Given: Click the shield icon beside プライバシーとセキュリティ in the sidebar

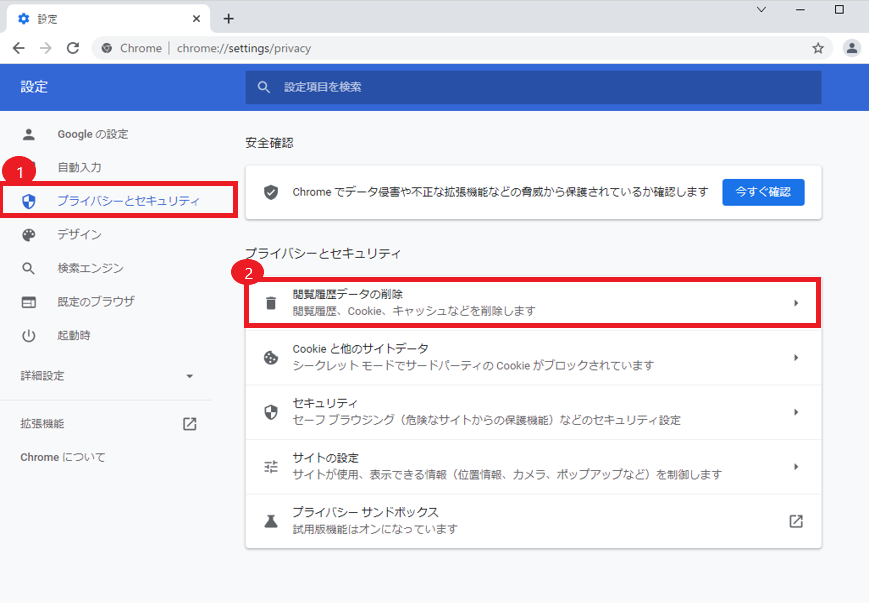Looking at the screenshot, I should [29, 201].
